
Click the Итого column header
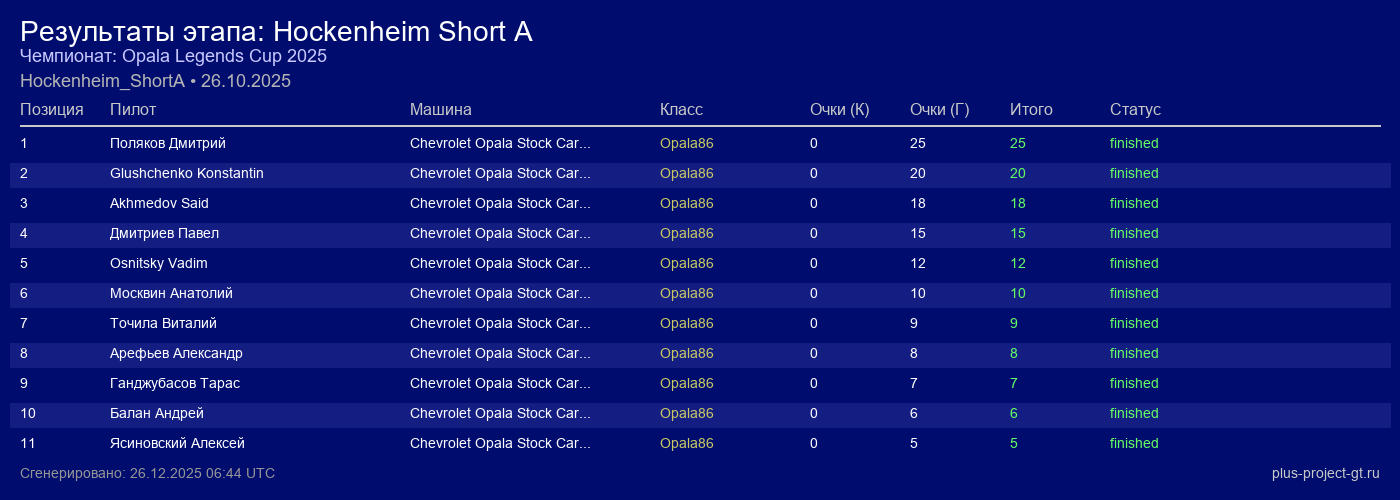coord(1031,109)
